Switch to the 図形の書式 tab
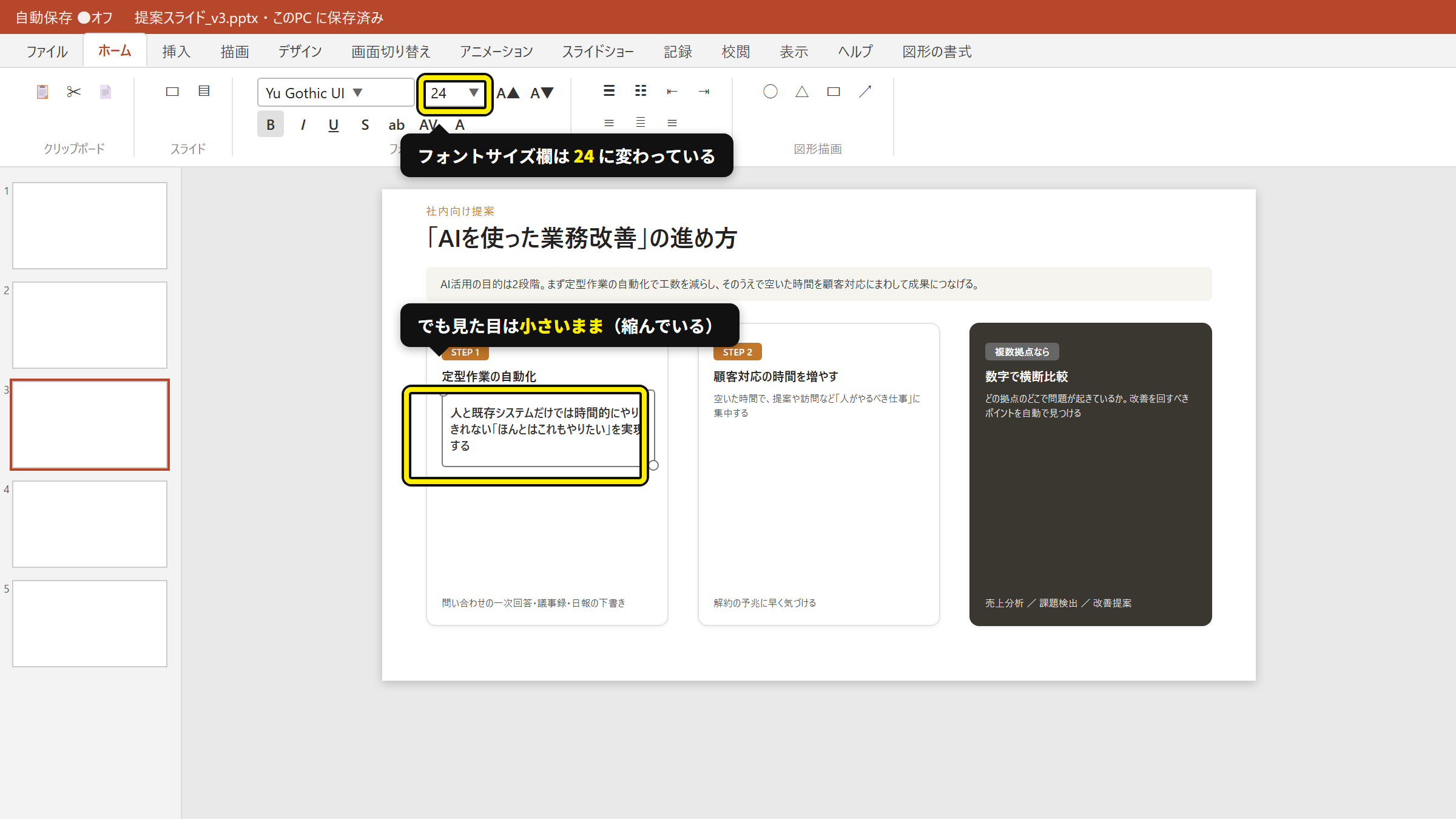This screenshot has height=819, width=1456. (x=937, y=52)
